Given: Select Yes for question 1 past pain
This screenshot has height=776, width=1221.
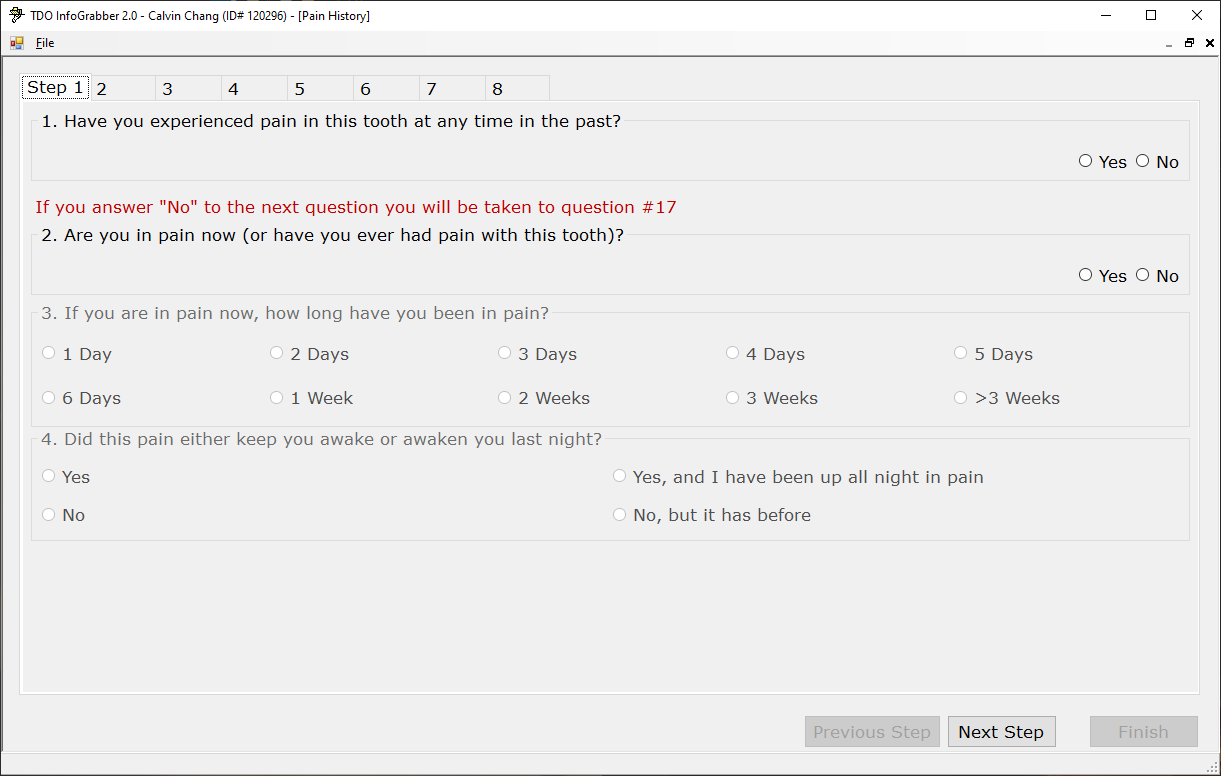Looking at the screenshot, I should tap(1086, 161).
